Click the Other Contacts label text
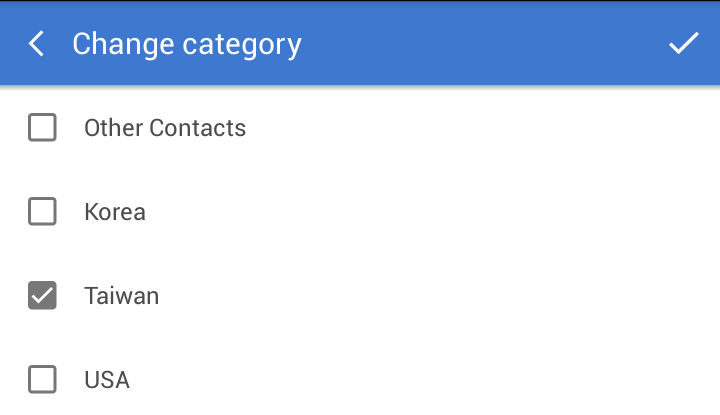Screen dimensions: 720x415 165,128
